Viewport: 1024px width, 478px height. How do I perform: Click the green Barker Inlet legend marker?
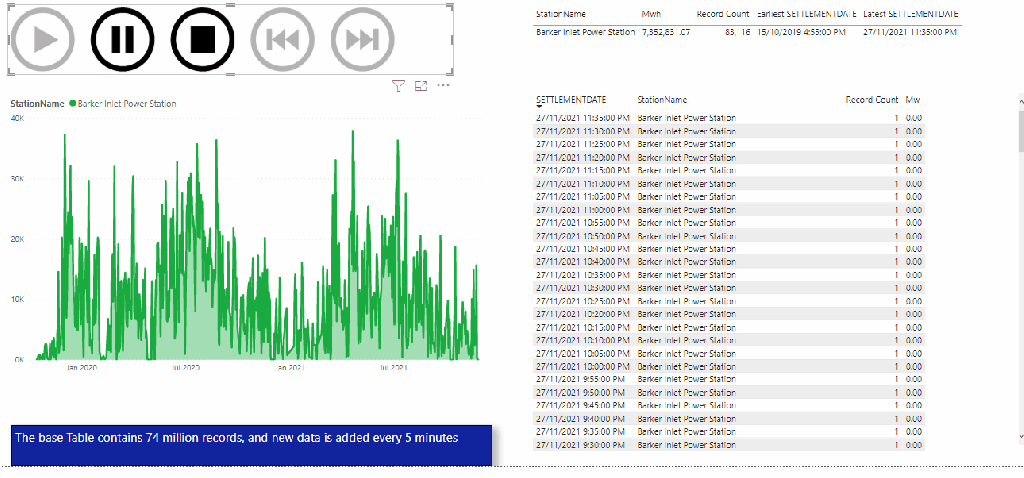click(74, 104)
